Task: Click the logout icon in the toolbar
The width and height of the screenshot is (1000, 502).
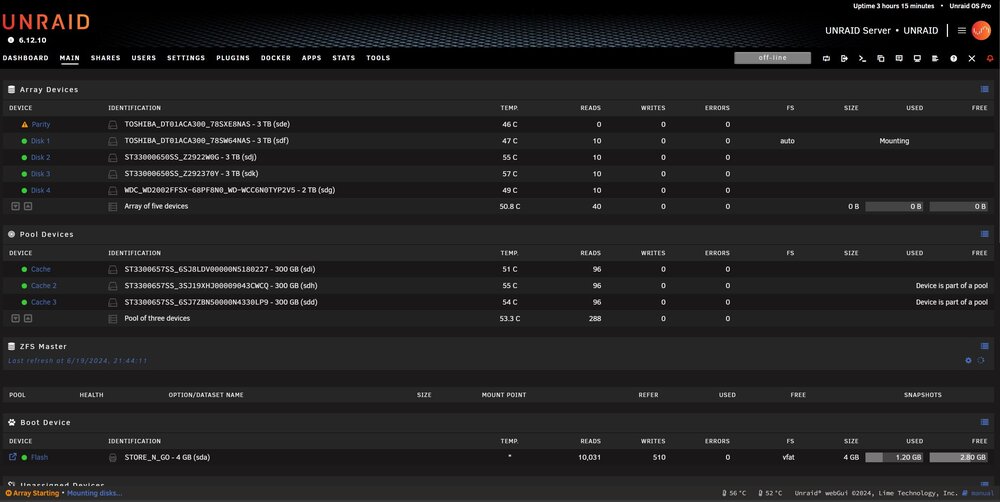Action: tap(844, 58)
